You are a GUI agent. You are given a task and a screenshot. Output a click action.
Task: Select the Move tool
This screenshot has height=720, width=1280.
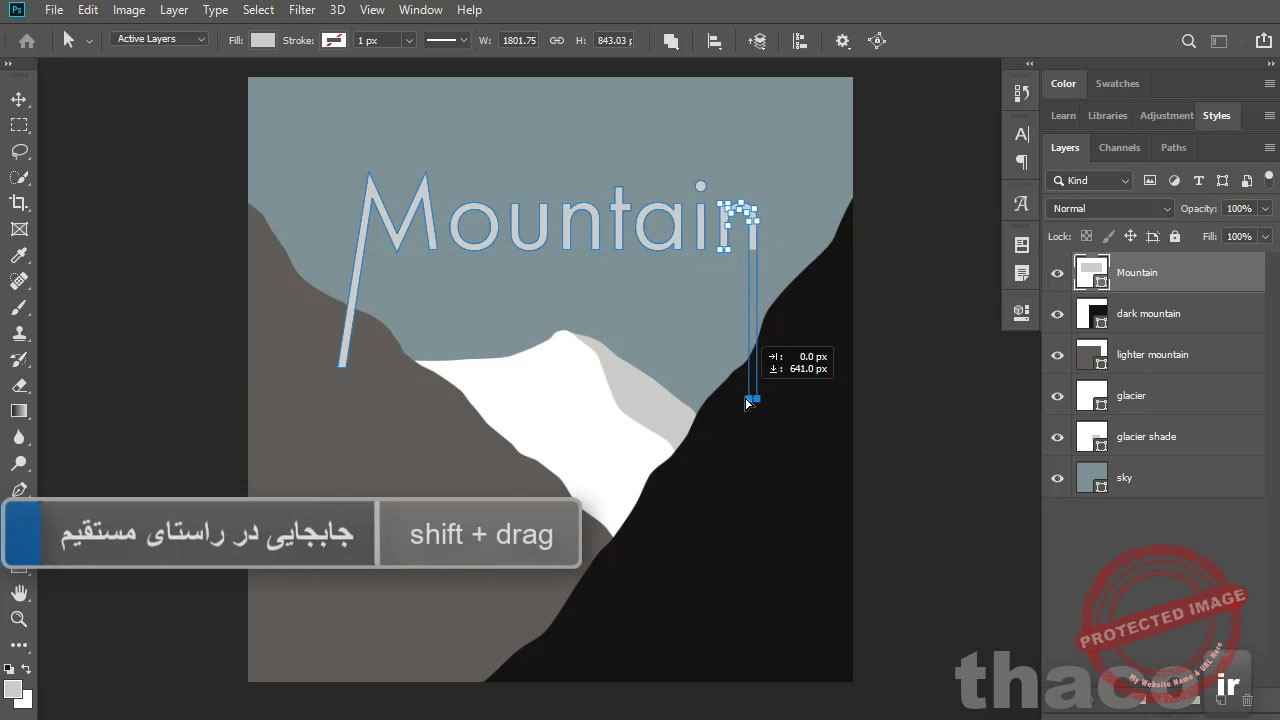click(18, 99)
